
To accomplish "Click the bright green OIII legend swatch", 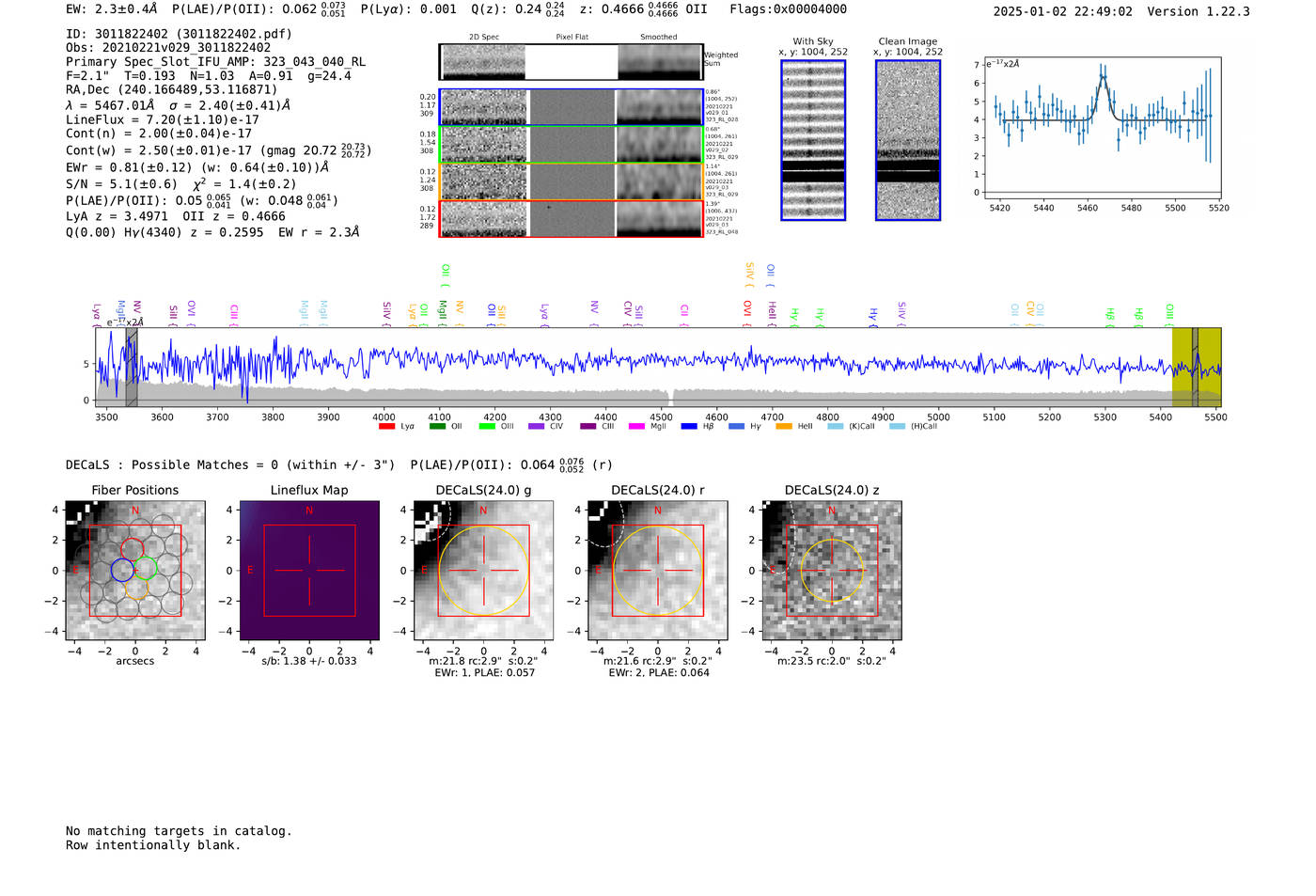I will (x=487, y=427).
